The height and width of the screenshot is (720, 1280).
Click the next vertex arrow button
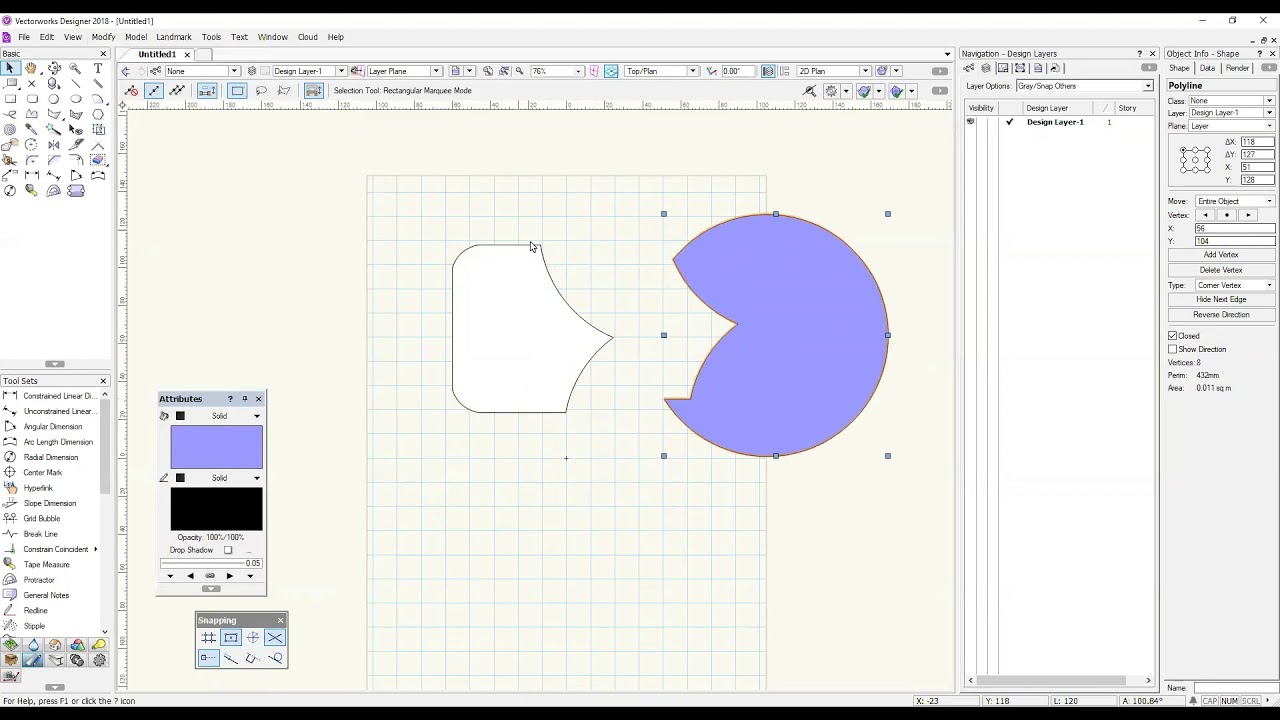tap(1248, 215)
